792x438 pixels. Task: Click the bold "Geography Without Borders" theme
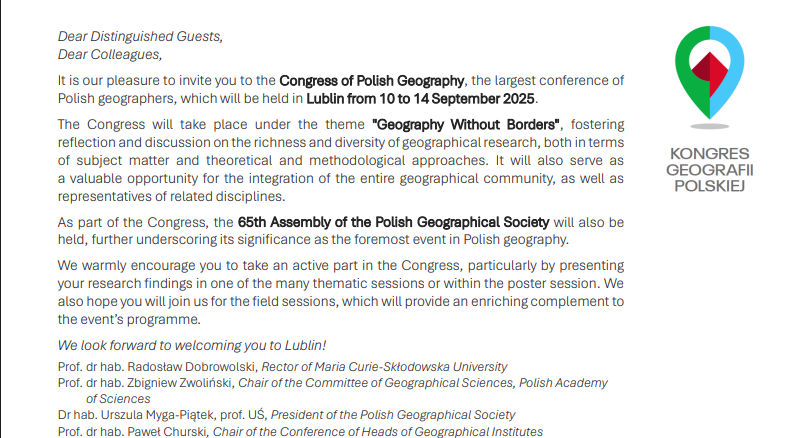point(465,124)
